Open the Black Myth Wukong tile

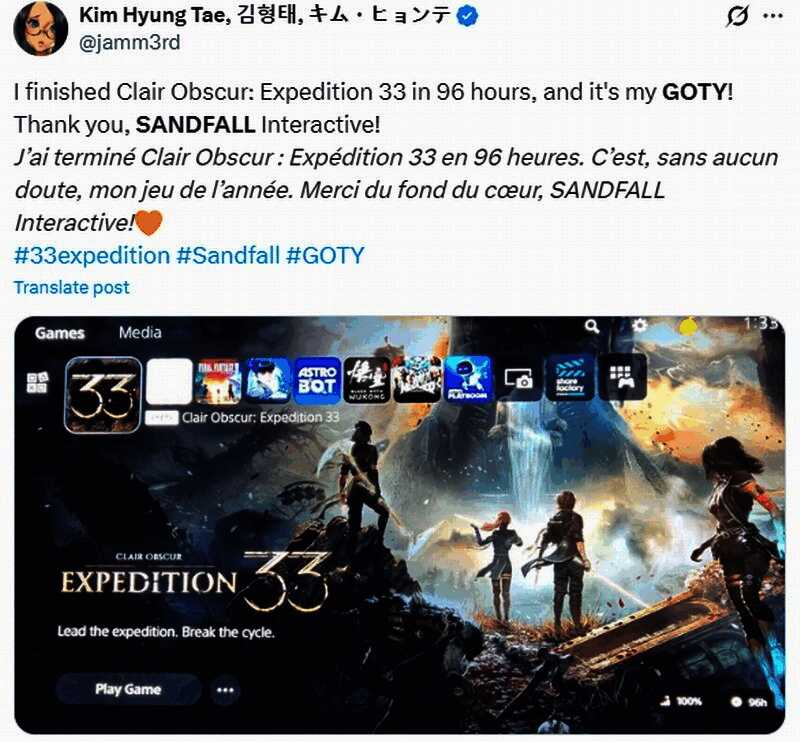click(367, 380)
